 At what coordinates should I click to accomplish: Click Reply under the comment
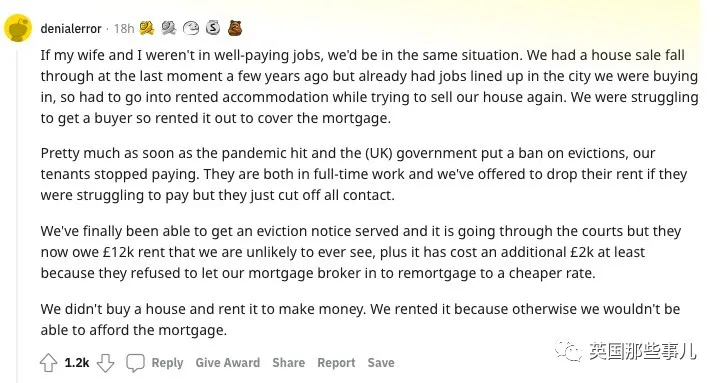click(168, 363)
